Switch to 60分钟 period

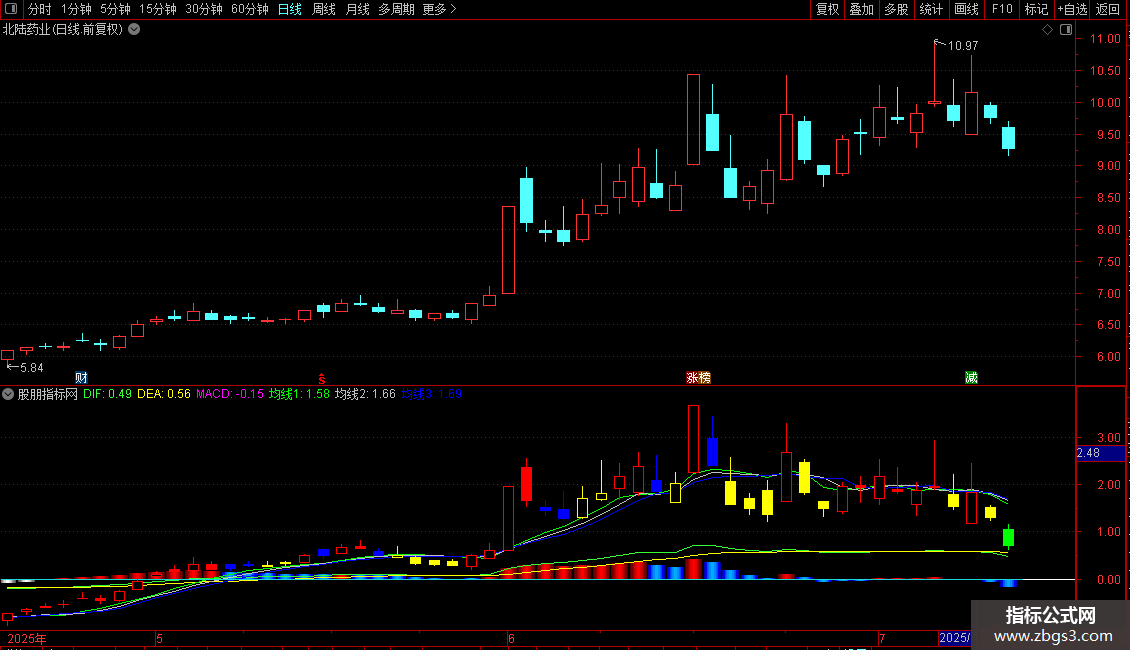[x=250, y=9]
